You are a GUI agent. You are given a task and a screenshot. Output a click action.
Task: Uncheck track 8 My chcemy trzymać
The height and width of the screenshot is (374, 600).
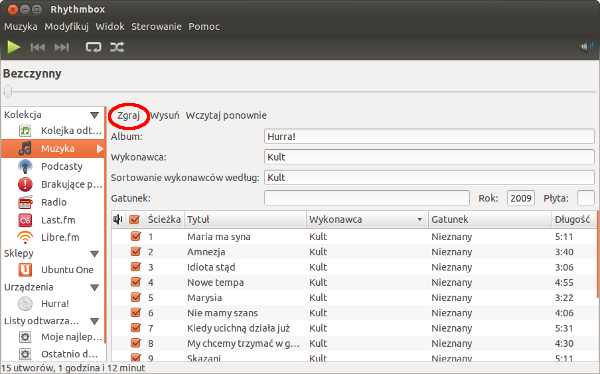click(x=135, y=343)
